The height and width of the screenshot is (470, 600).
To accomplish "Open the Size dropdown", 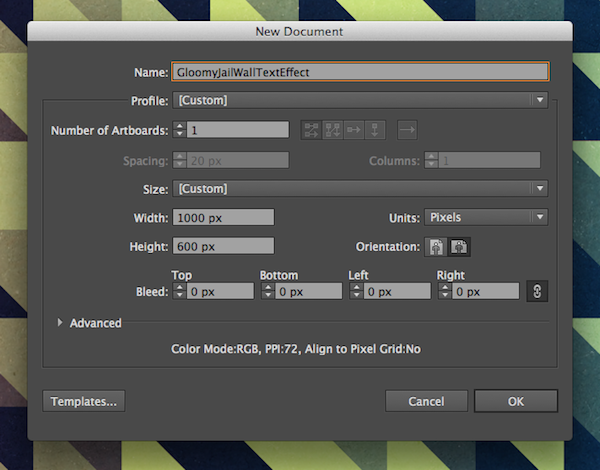I will pos(360,188).
